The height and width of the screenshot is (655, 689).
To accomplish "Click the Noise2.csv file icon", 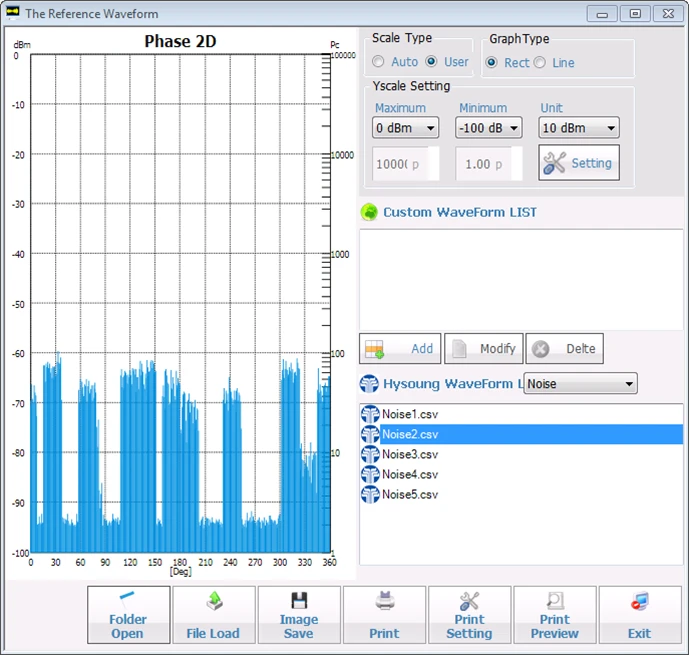I will [370, 434].
